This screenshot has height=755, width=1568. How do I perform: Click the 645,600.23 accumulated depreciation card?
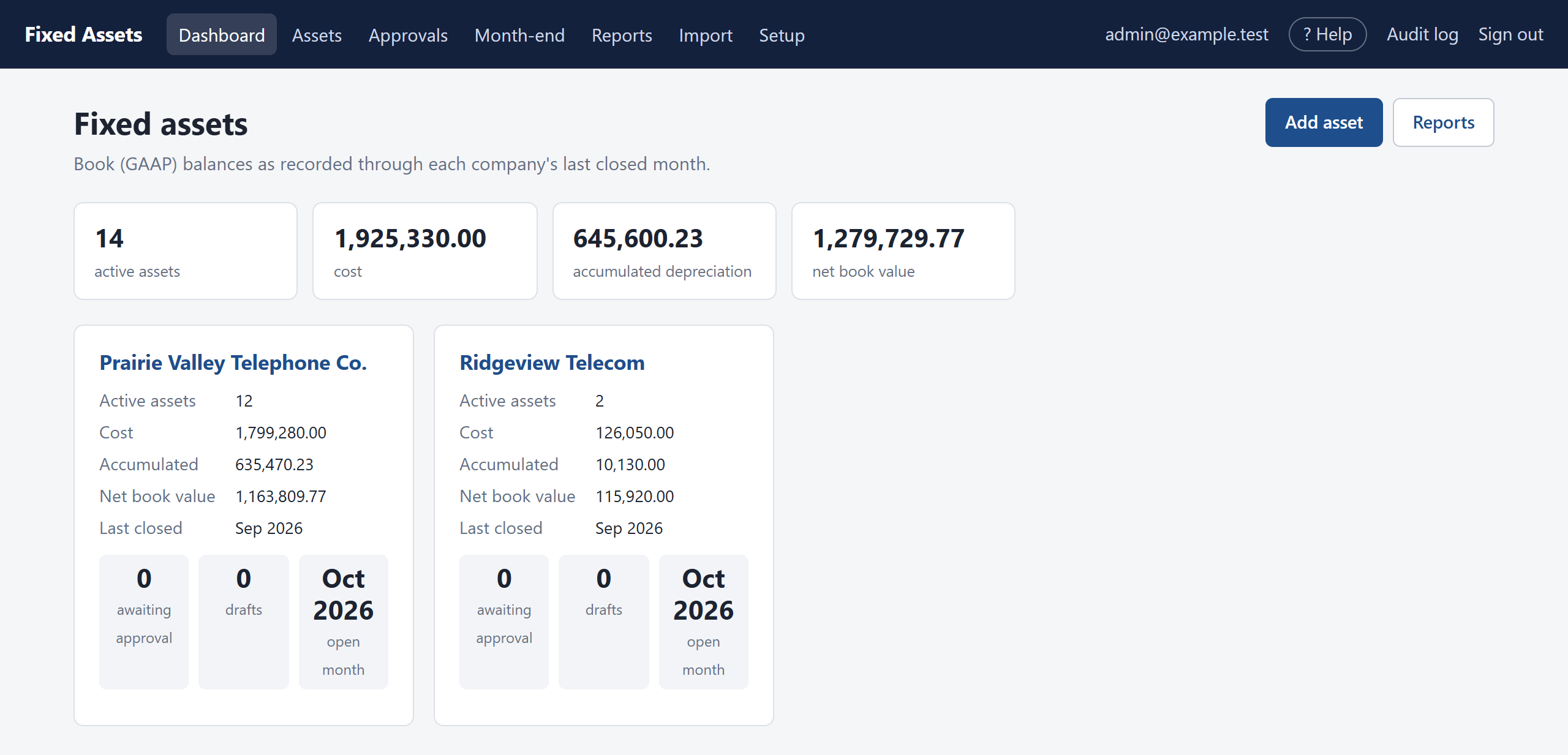coord(664,251)
